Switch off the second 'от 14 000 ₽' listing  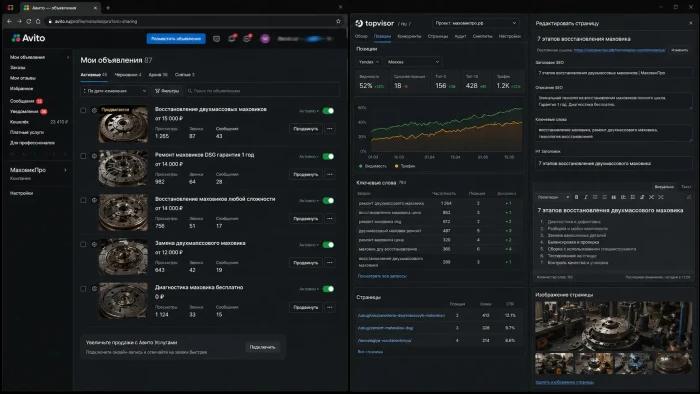click(x=328, y=200)
